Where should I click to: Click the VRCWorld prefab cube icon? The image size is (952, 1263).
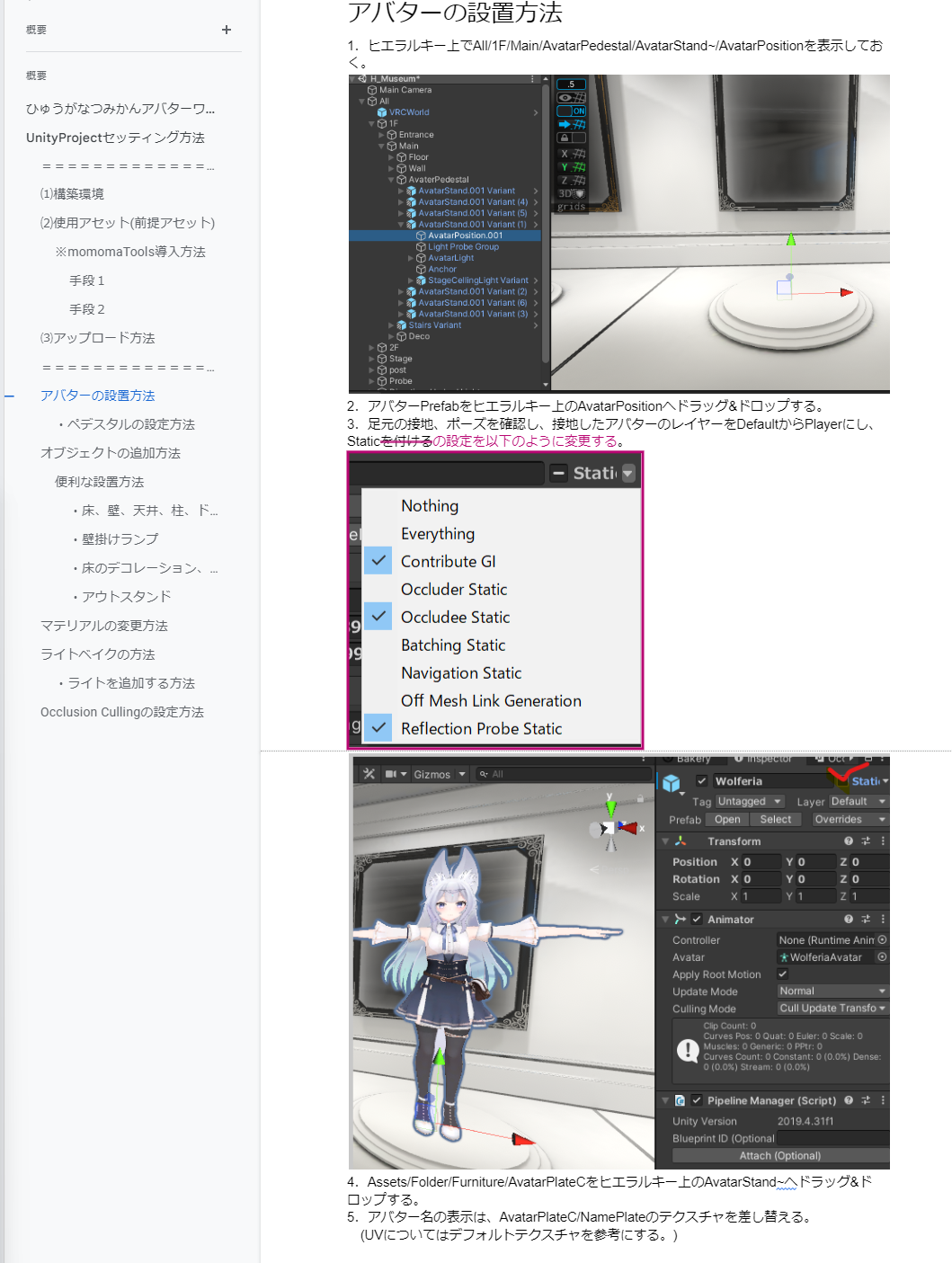pyautogui.click(x=382, y=112)
